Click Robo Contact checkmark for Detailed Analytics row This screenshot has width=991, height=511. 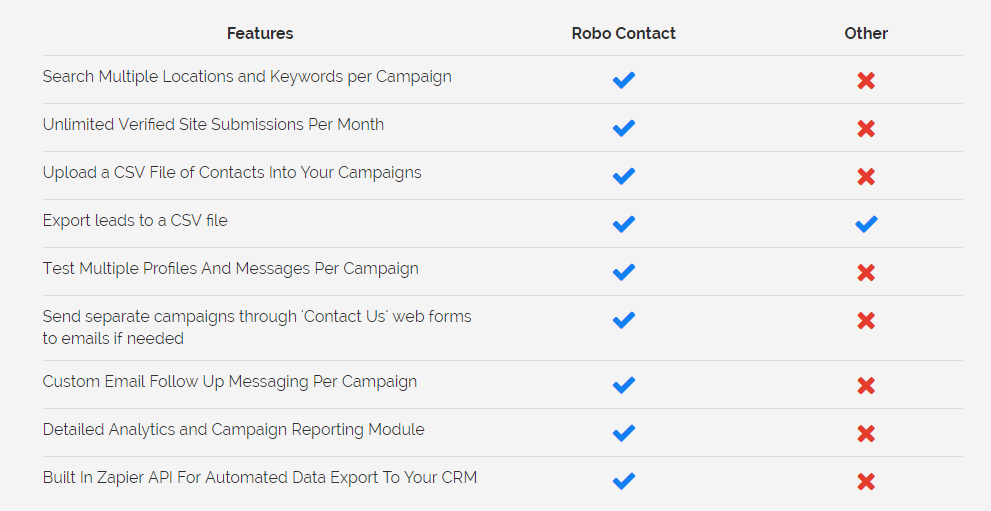pos(623,433)
